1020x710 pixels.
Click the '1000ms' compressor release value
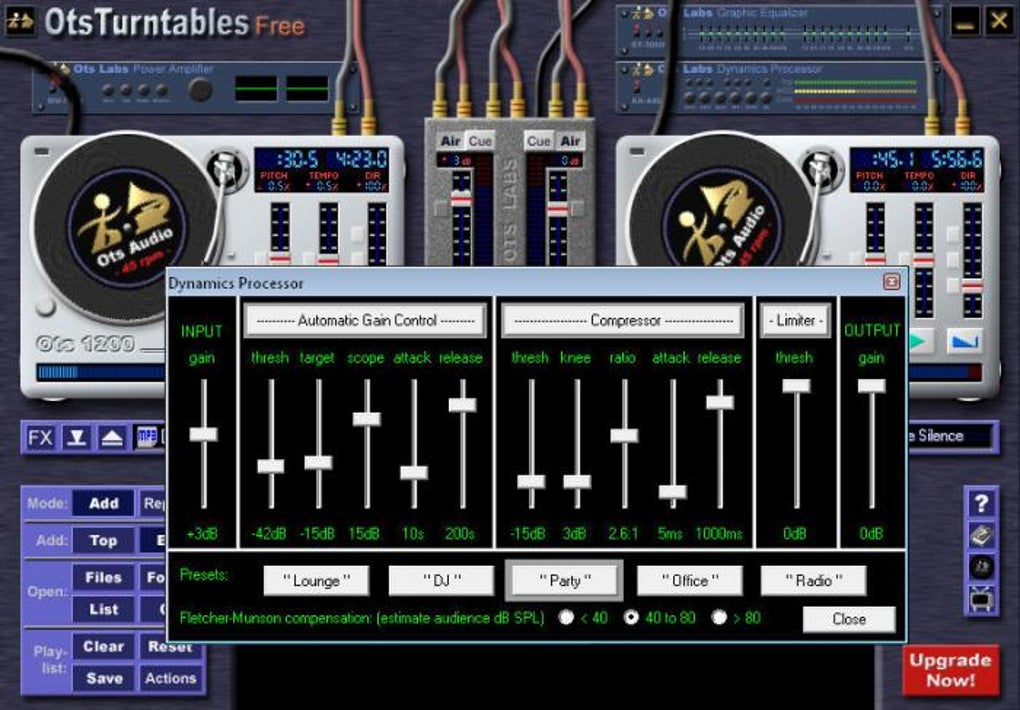719,534
